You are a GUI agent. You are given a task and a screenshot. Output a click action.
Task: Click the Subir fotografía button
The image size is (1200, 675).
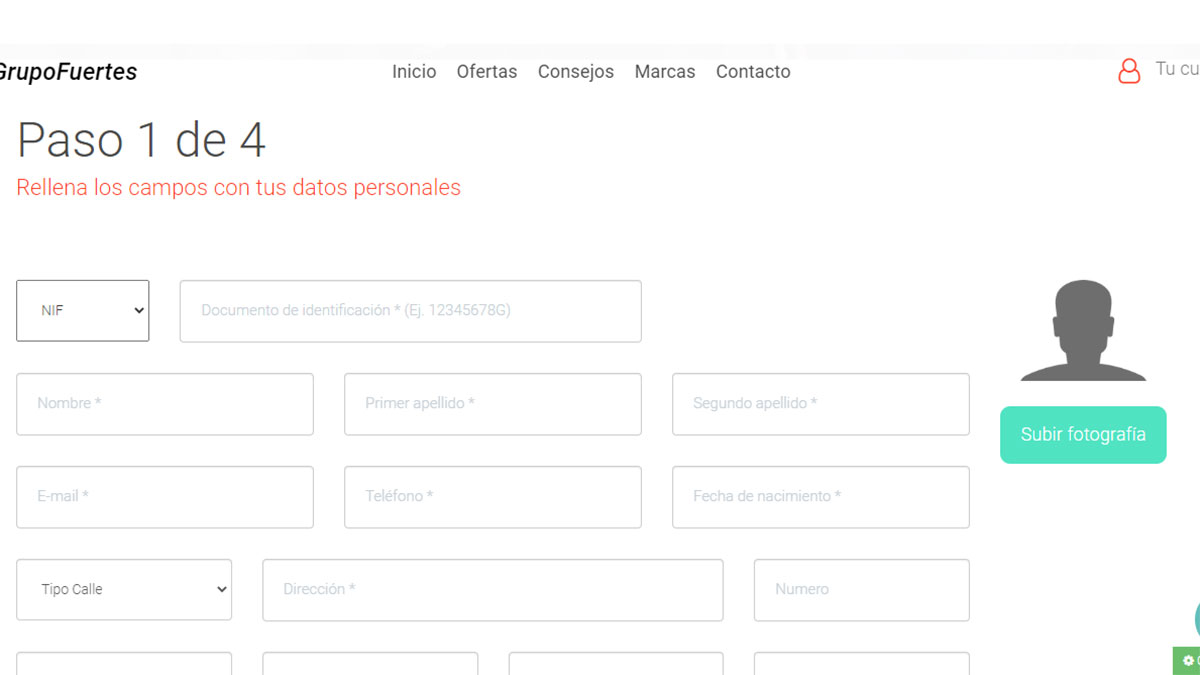pyautogui.click(x=1083, y=435)
